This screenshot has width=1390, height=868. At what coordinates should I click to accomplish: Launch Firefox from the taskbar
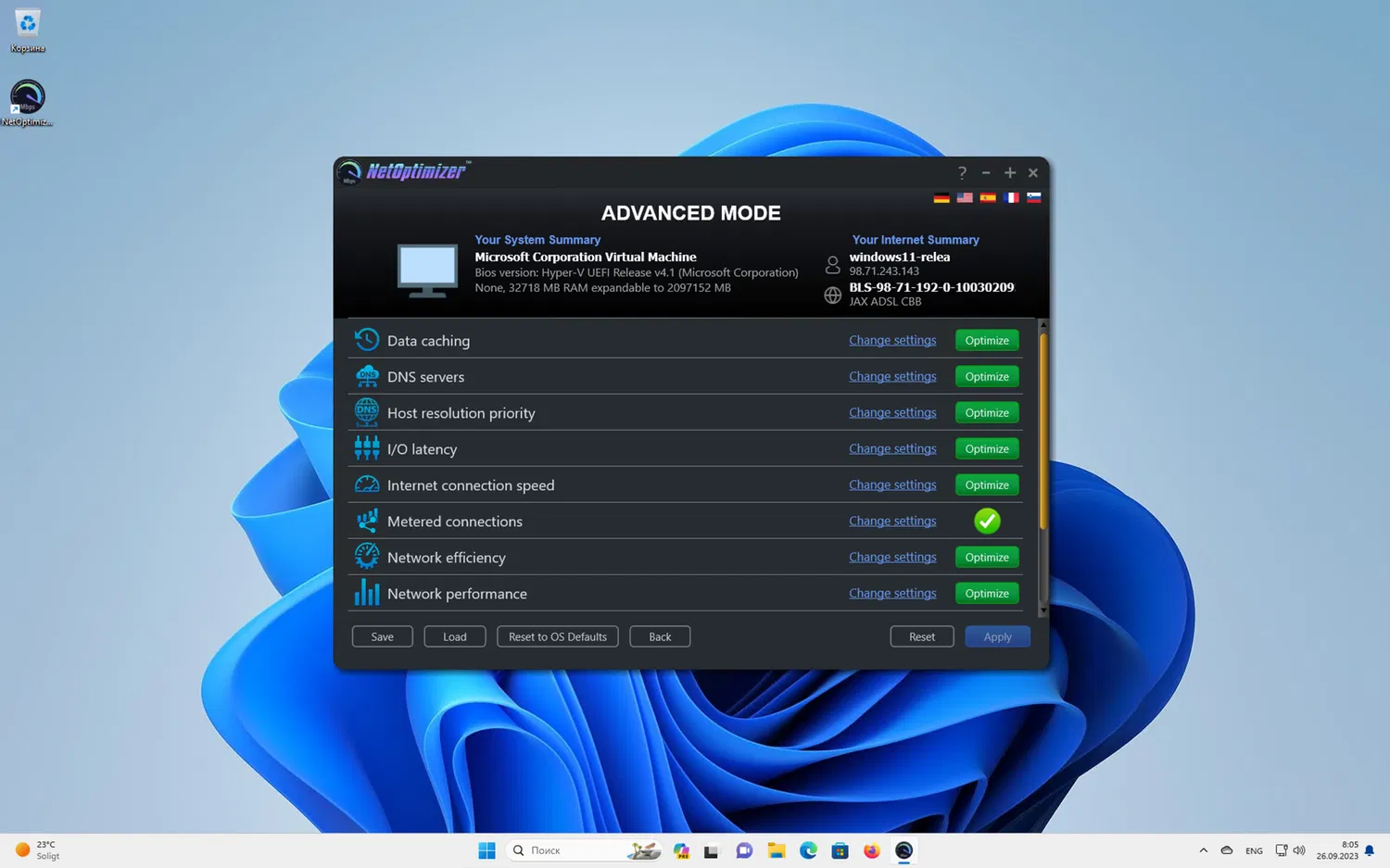(871, 850)
